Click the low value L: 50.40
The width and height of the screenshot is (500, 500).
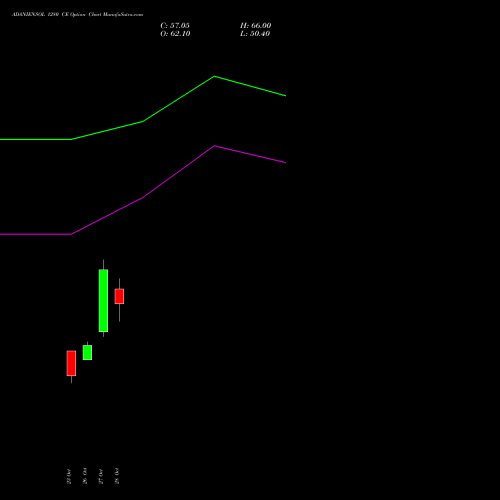tap(255, 34)
